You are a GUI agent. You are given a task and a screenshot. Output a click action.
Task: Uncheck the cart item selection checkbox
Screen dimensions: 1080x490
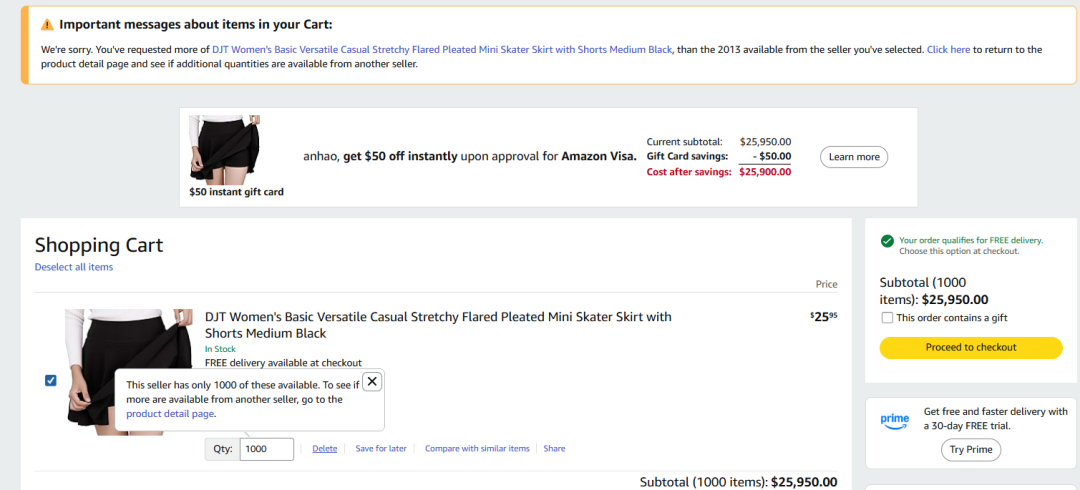[51, 380]
